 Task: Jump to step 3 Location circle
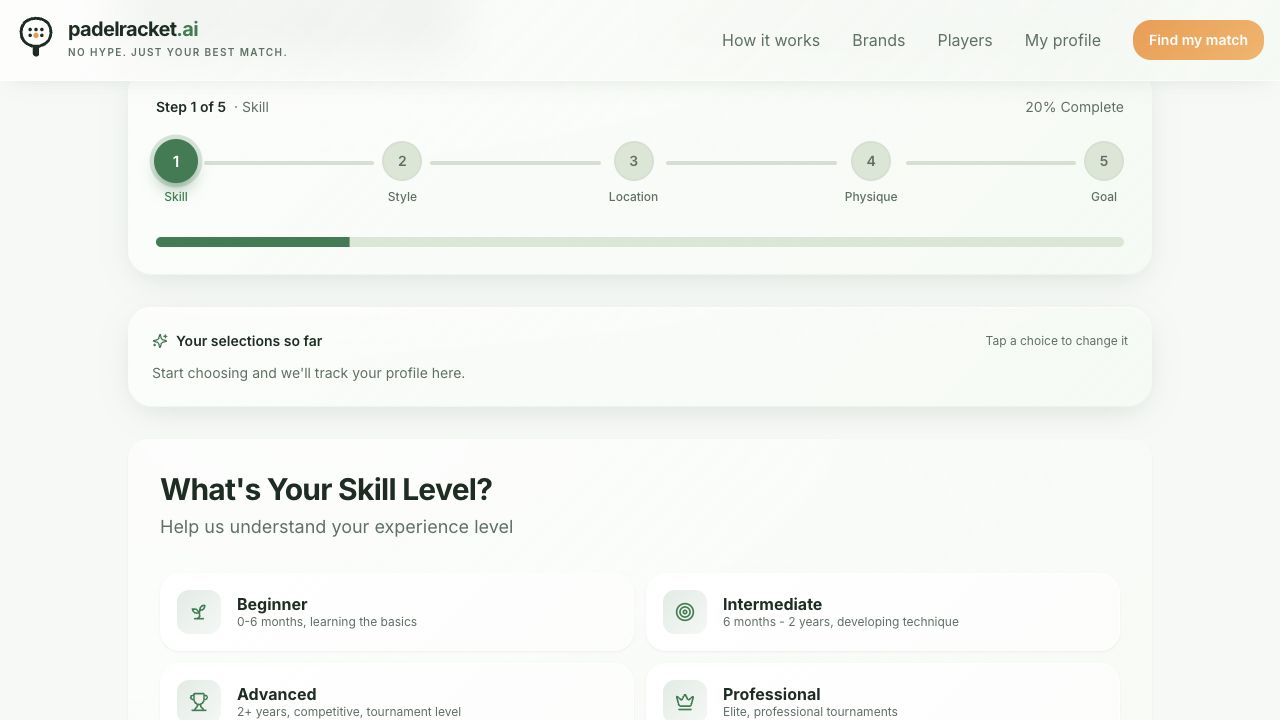[x=633, y=161]
